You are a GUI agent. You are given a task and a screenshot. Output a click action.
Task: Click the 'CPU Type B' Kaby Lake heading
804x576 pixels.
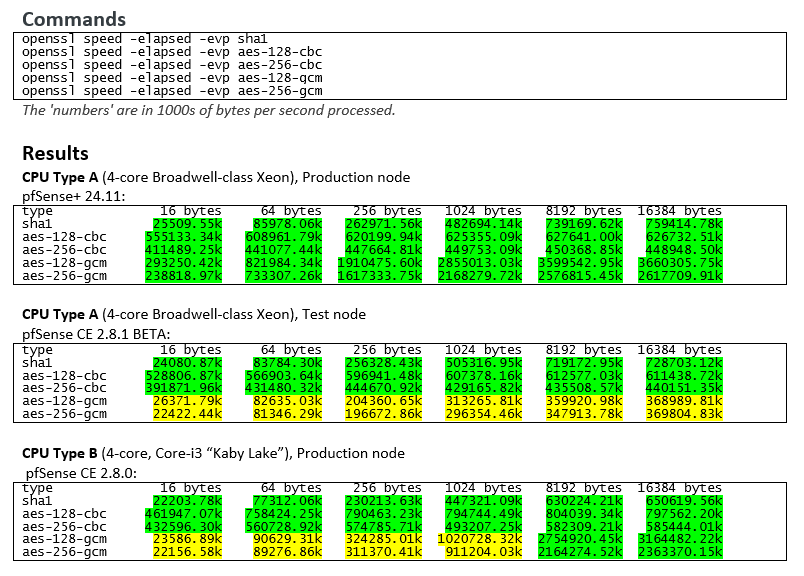tap(213, 453)
